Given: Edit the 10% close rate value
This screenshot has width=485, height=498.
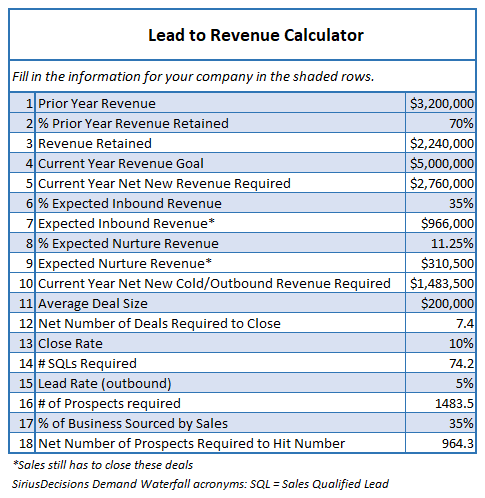Looking at the screenshot, I should (440, 343).
